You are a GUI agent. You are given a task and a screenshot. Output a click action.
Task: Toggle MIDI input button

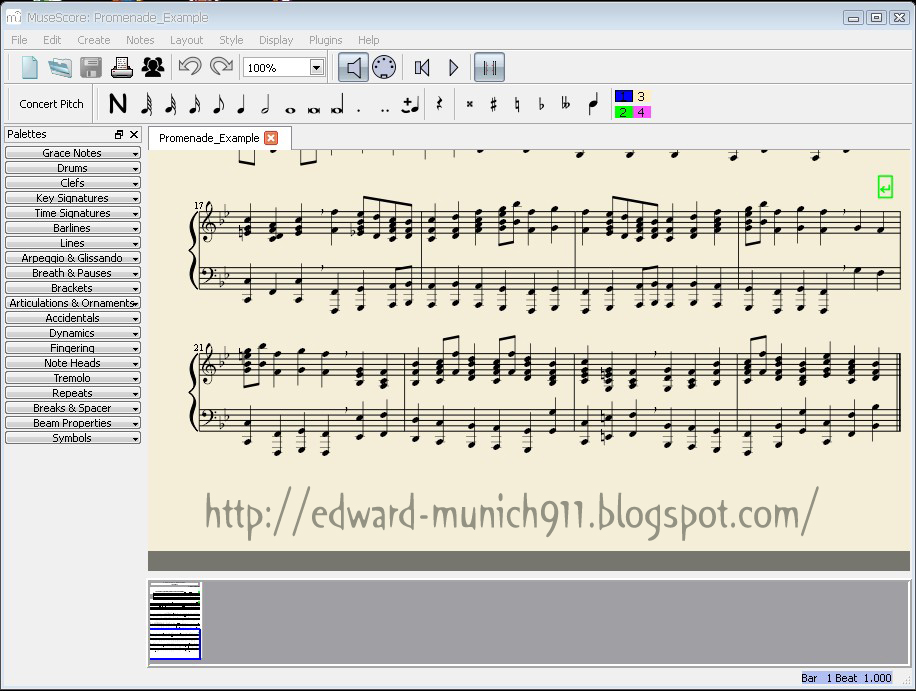[x=384, y=68]
